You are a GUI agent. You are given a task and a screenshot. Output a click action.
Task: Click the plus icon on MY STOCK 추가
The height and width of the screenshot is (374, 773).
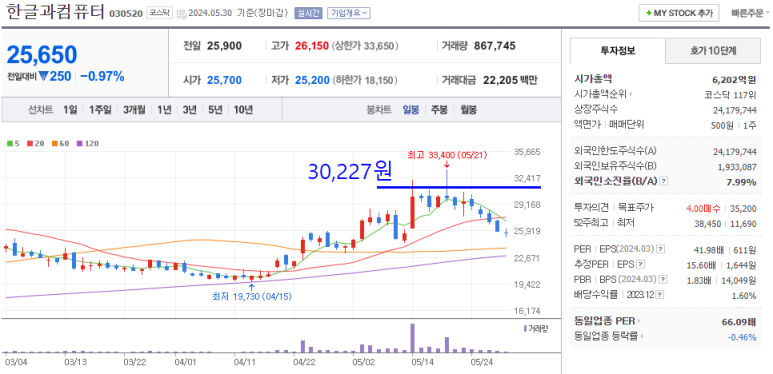click(648, 13)
